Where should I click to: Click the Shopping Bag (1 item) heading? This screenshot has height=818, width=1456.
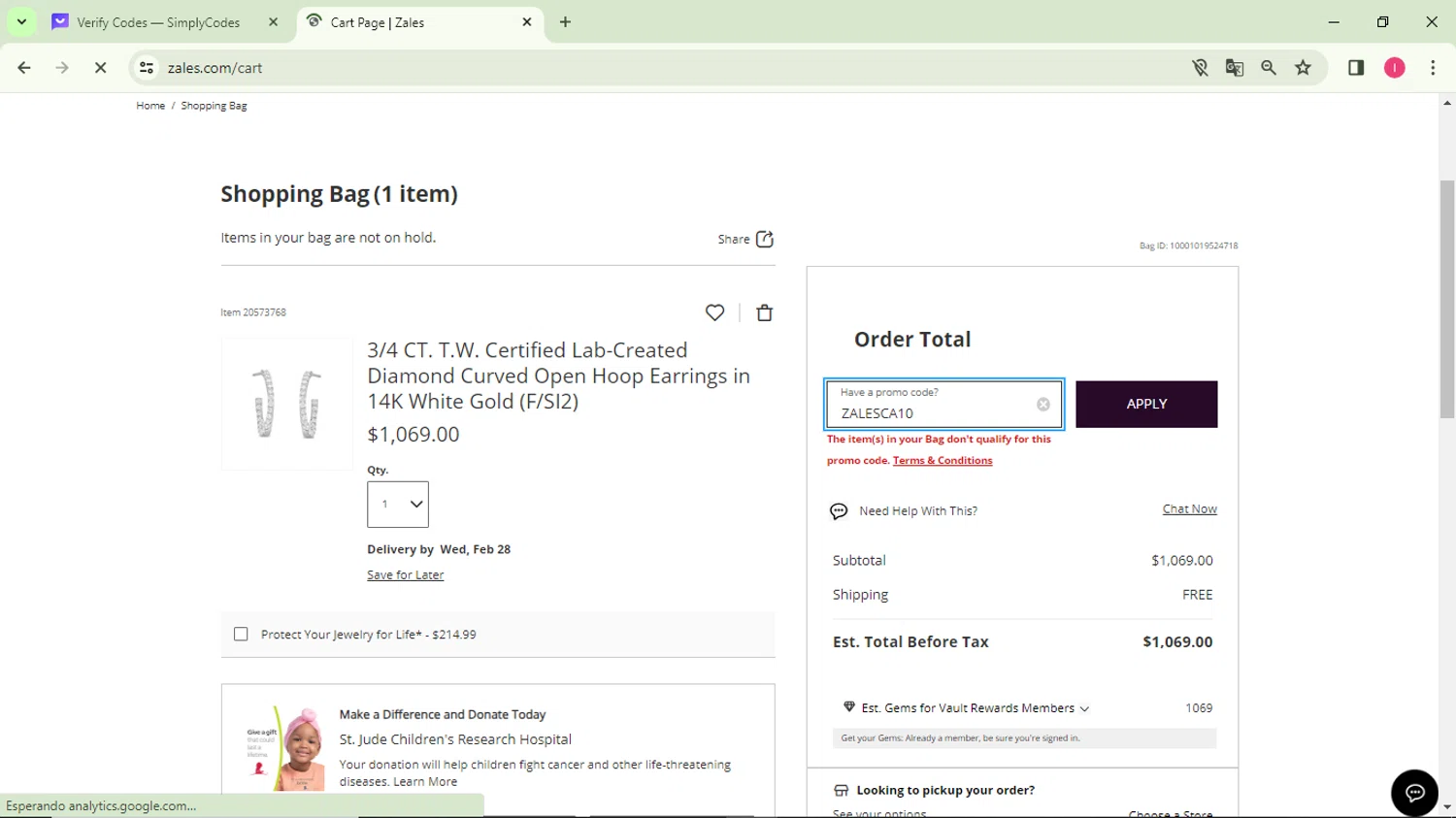click(x=339, y=194)
